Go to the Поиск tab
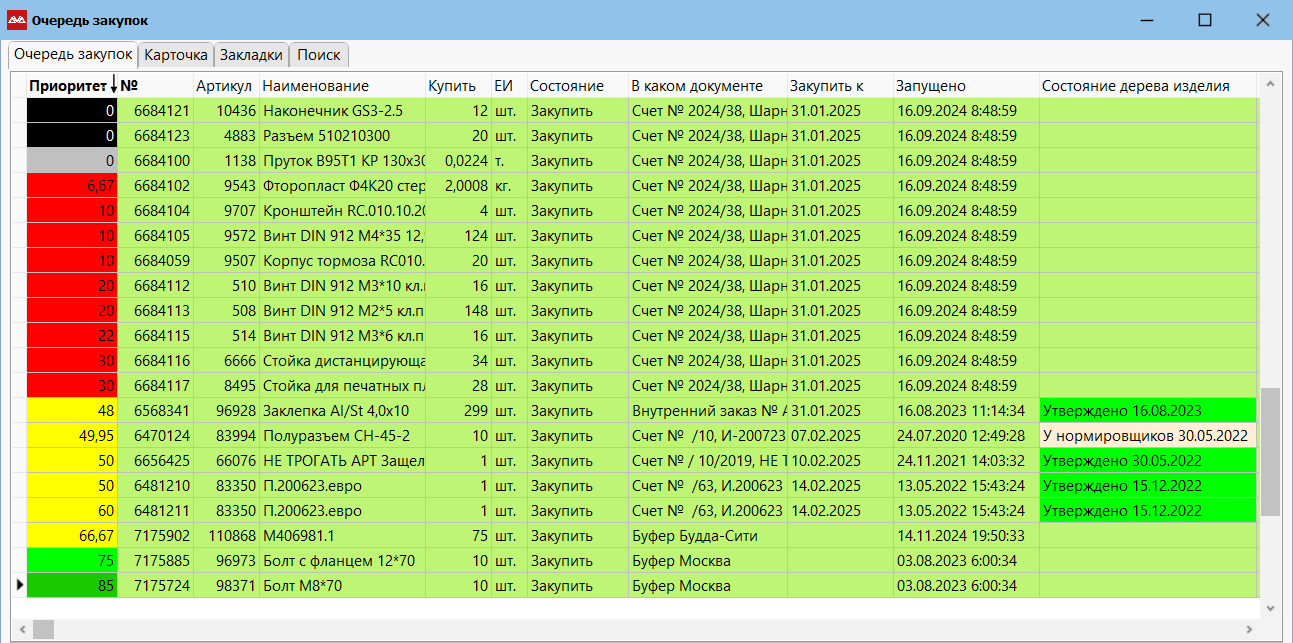 pos(319,55)
